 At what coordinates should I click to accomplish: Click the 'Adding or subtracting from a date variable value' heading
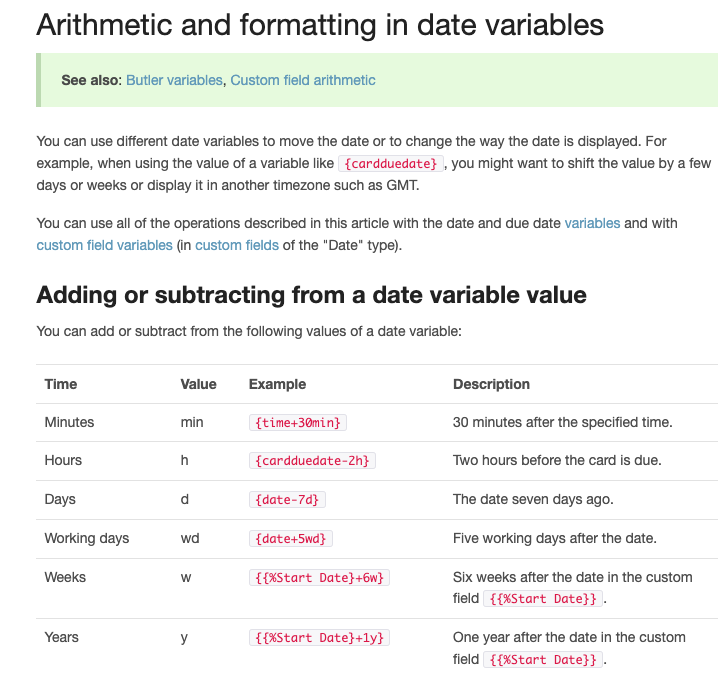pos(312,295)
